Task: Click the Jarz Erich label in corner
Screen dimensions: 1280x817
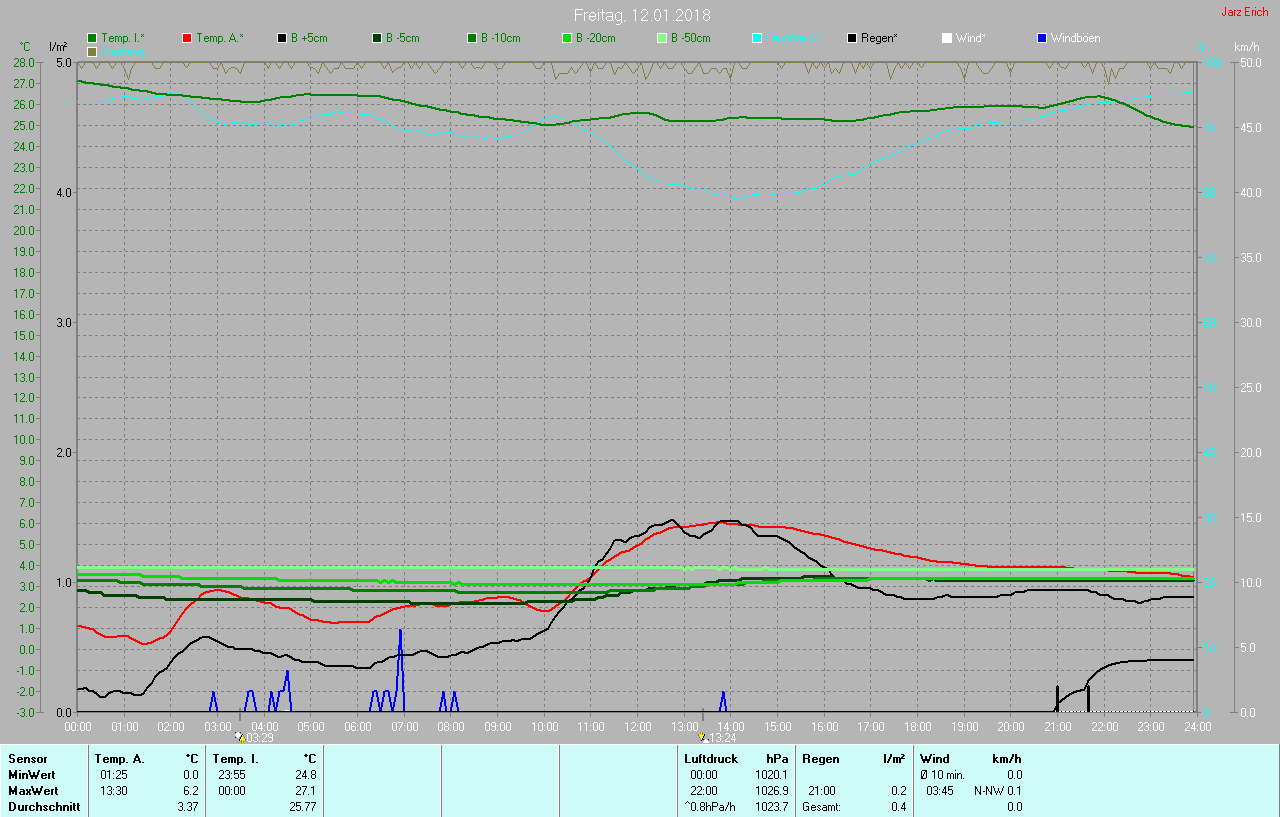Action: pyautogui.click(x=1244, y=12)
